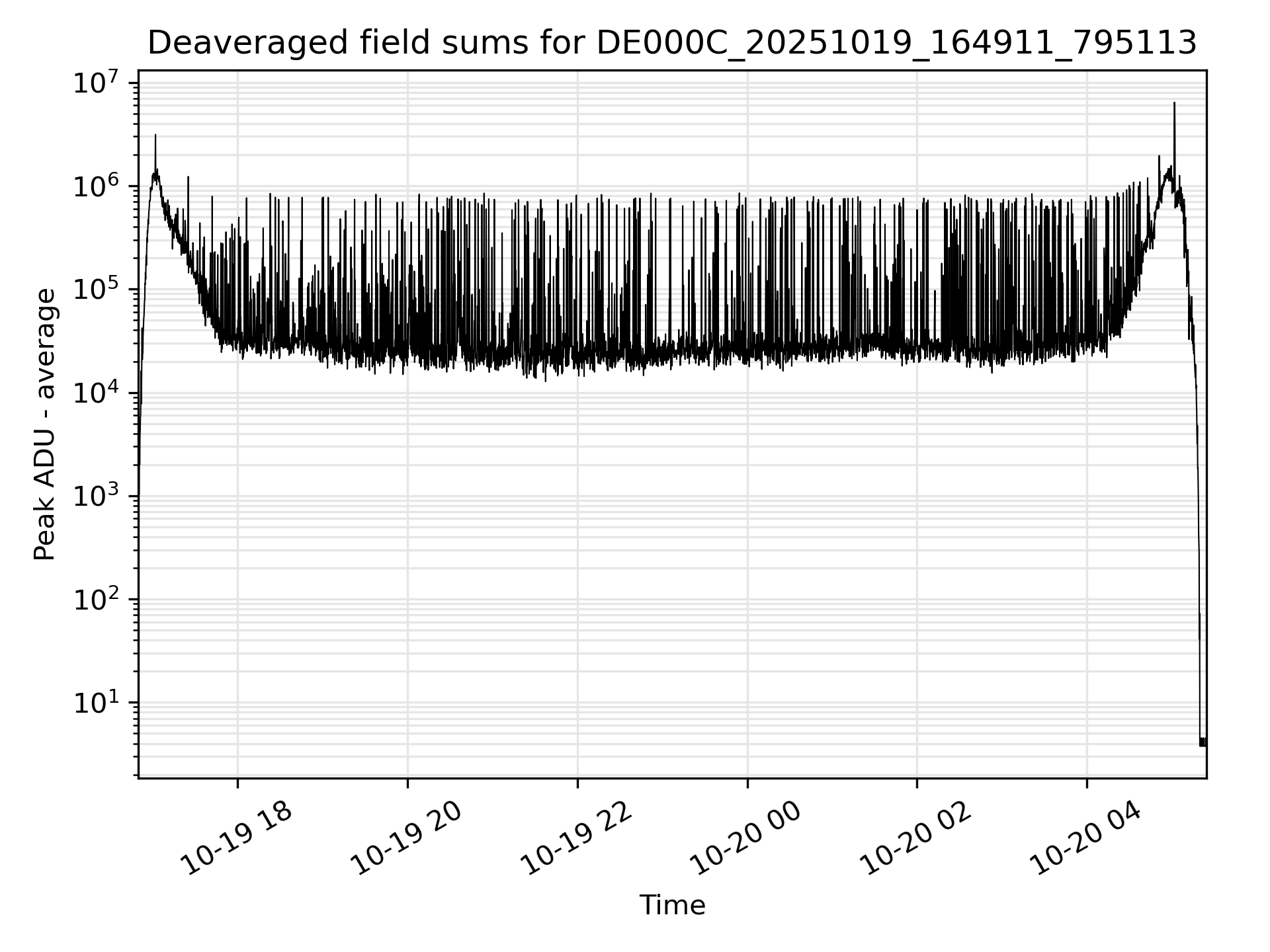Image resolution: width=1270 pixels, height=952 pixels.
Task: Click the 'Time' x-axis label
Action: 671,905
